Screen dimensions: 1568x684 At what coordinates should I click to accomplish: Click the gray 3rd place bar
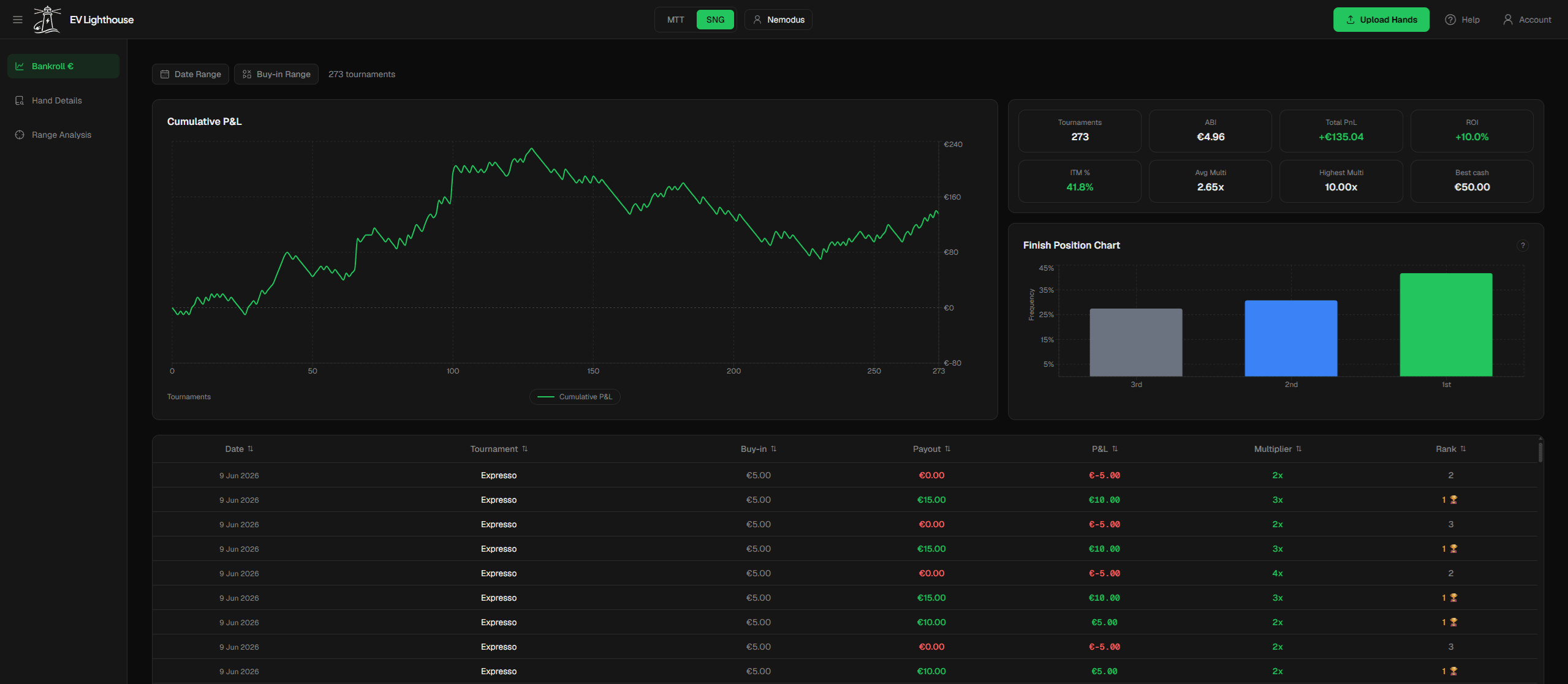coord(1136,342)
